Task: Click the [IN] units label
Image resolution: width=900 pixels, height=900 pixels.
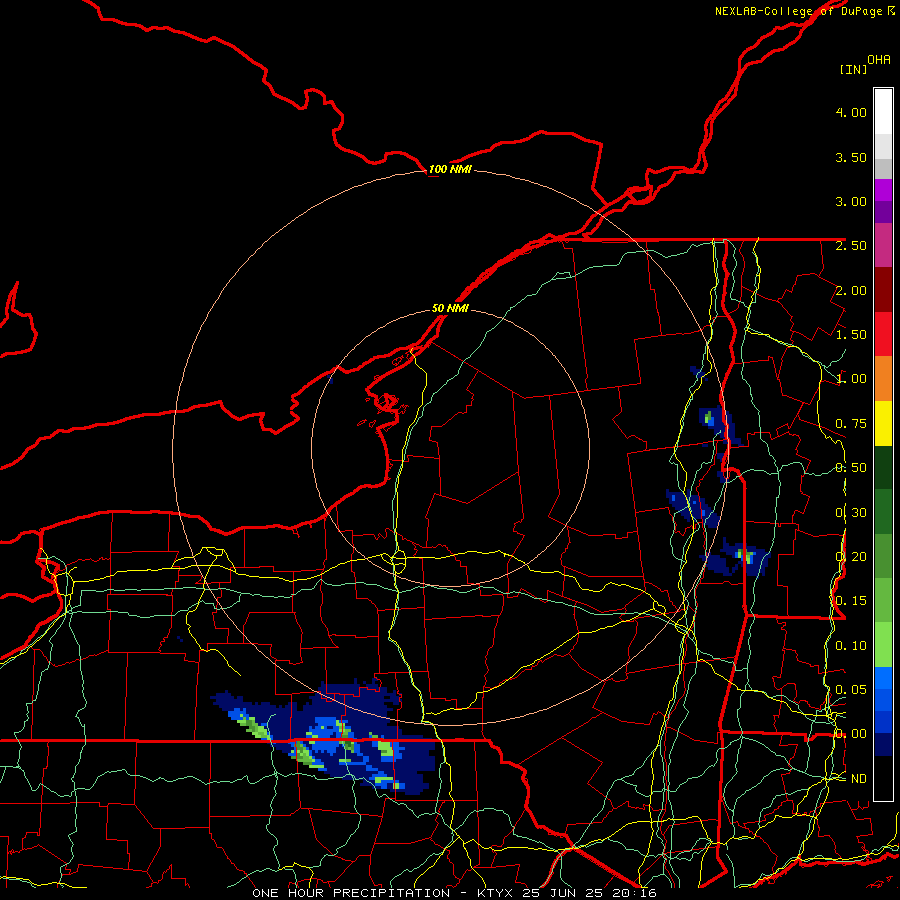Action: tap(853, 69)
